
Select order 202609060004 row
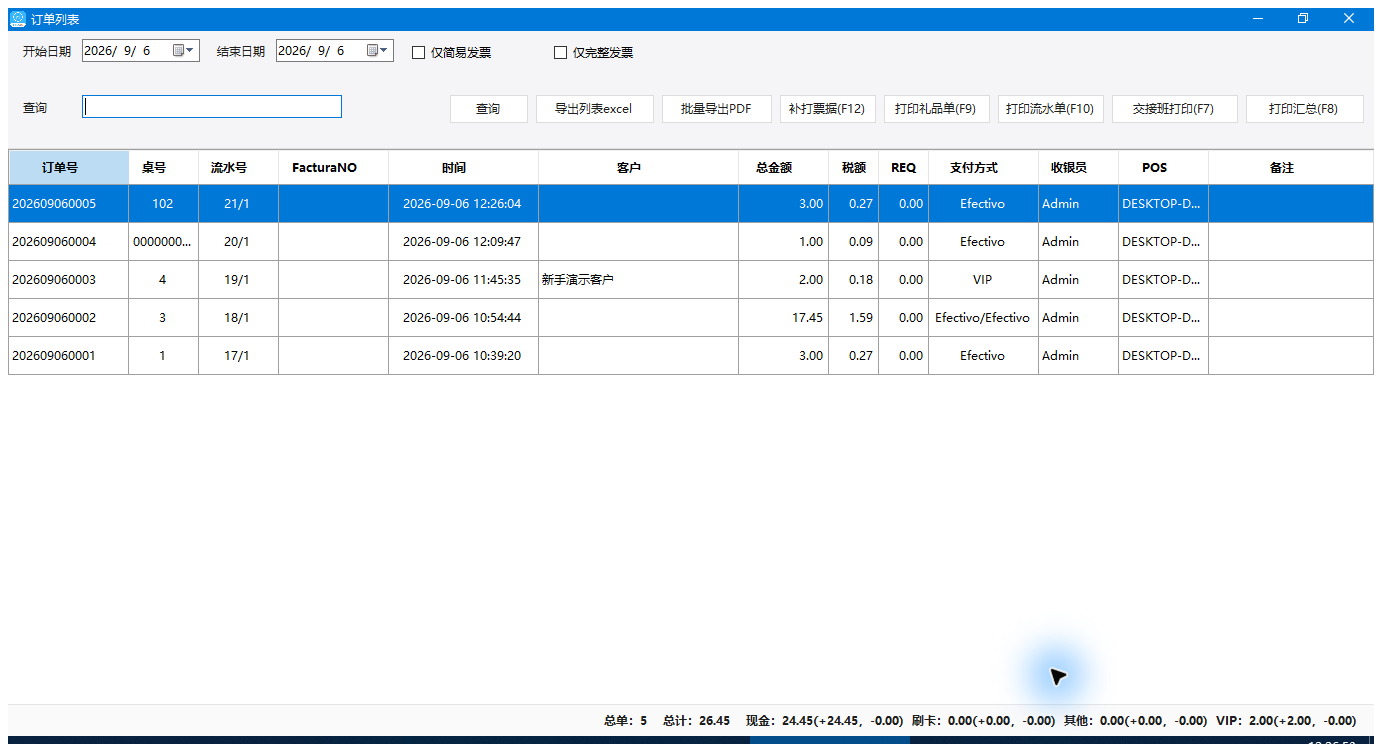tap(691, 242)
